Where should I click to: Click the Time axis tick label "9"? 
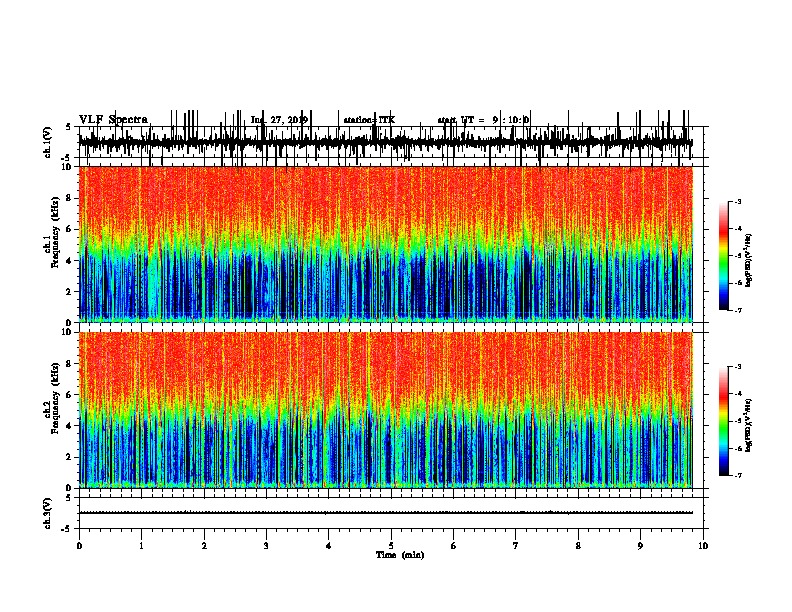pos(640,546)
